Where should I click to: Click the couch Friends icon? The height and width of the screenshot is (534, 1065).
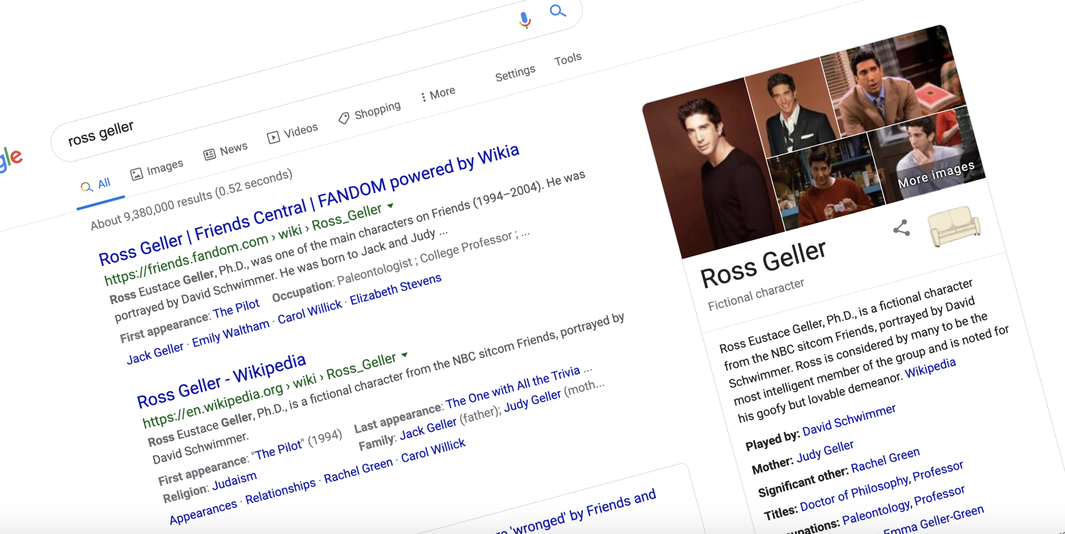954,226
